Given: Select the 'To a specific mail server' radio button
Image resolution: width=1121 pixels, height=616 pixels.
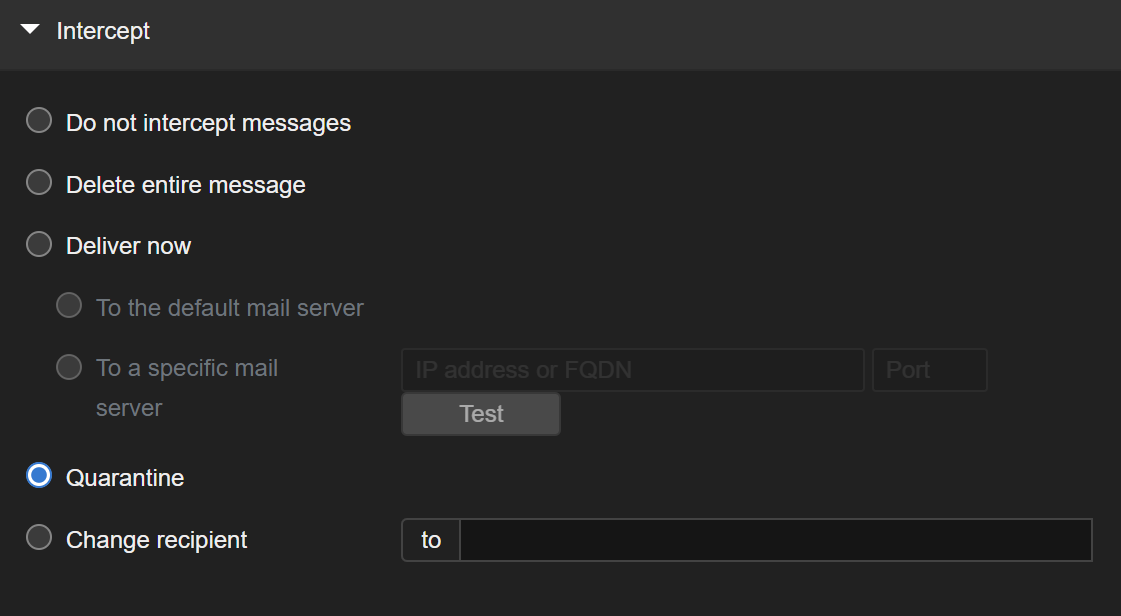Looking at the screenshot, I should pyautogui.click(x=69, y=367).
